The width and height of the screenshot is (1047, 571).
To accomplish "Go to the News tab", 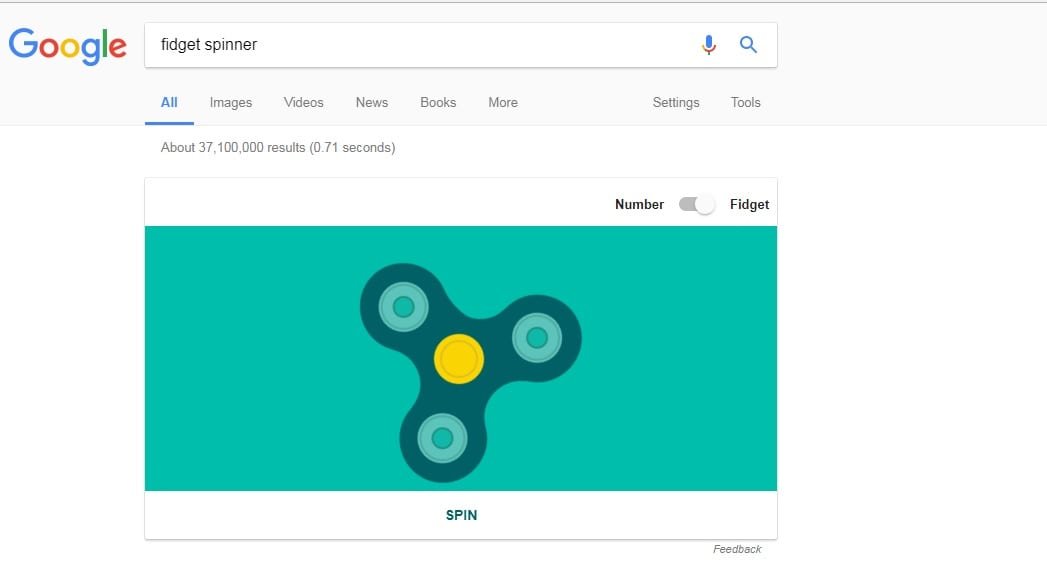I will pos(372,102).
